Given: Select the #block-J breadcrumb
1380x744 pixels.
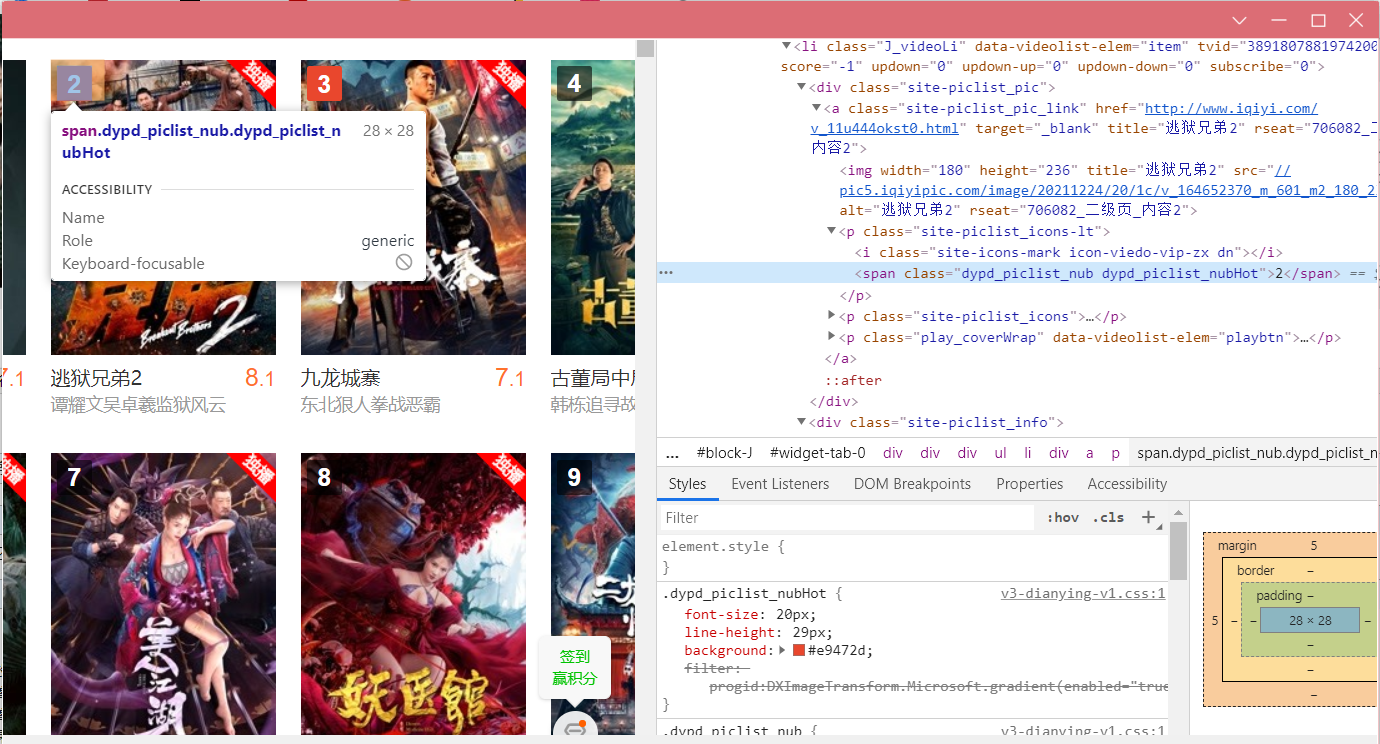Looking at the screenshot, I should coord(725,453).
